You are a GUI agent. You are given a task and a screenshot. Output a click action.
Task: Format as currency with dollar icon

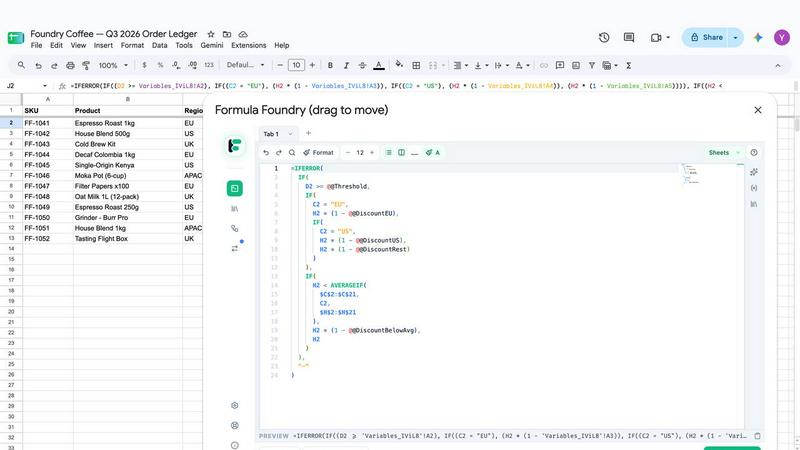144,65
